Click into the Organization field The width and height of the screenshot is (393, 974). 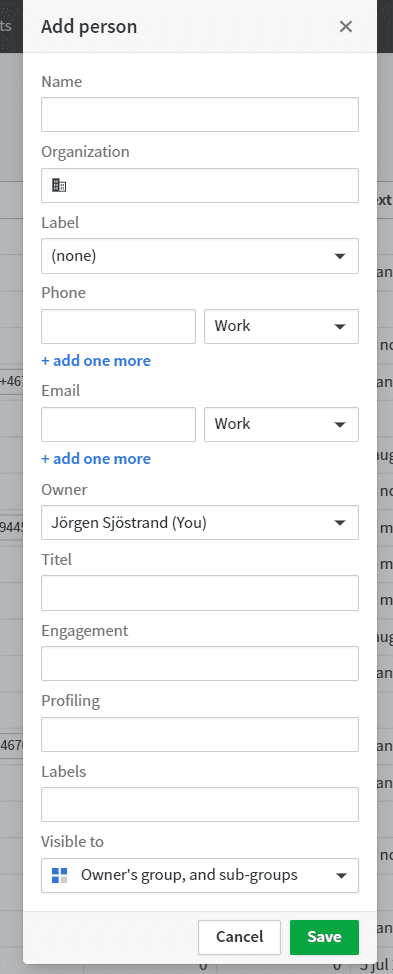pyautogui.click(x=200, y=185)
